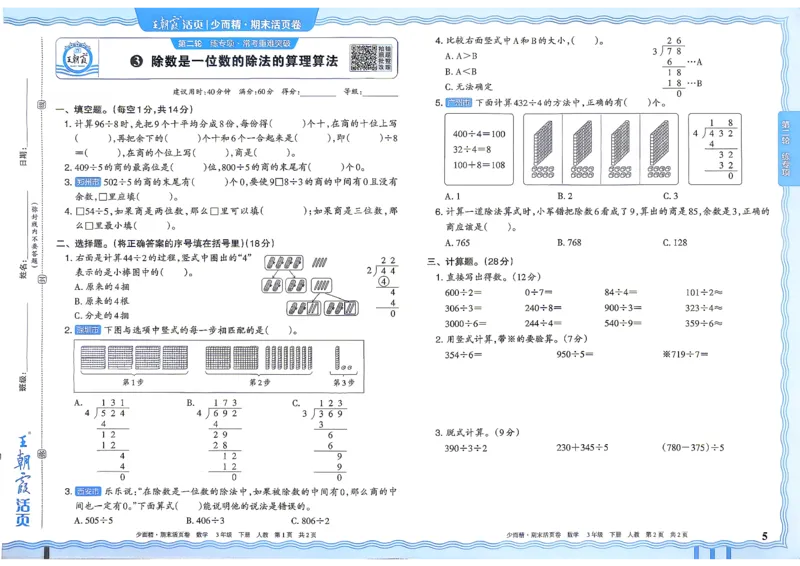Click the 得分 blank line
This screenshot has width=800, height=566.
click(x=318, y=93)
